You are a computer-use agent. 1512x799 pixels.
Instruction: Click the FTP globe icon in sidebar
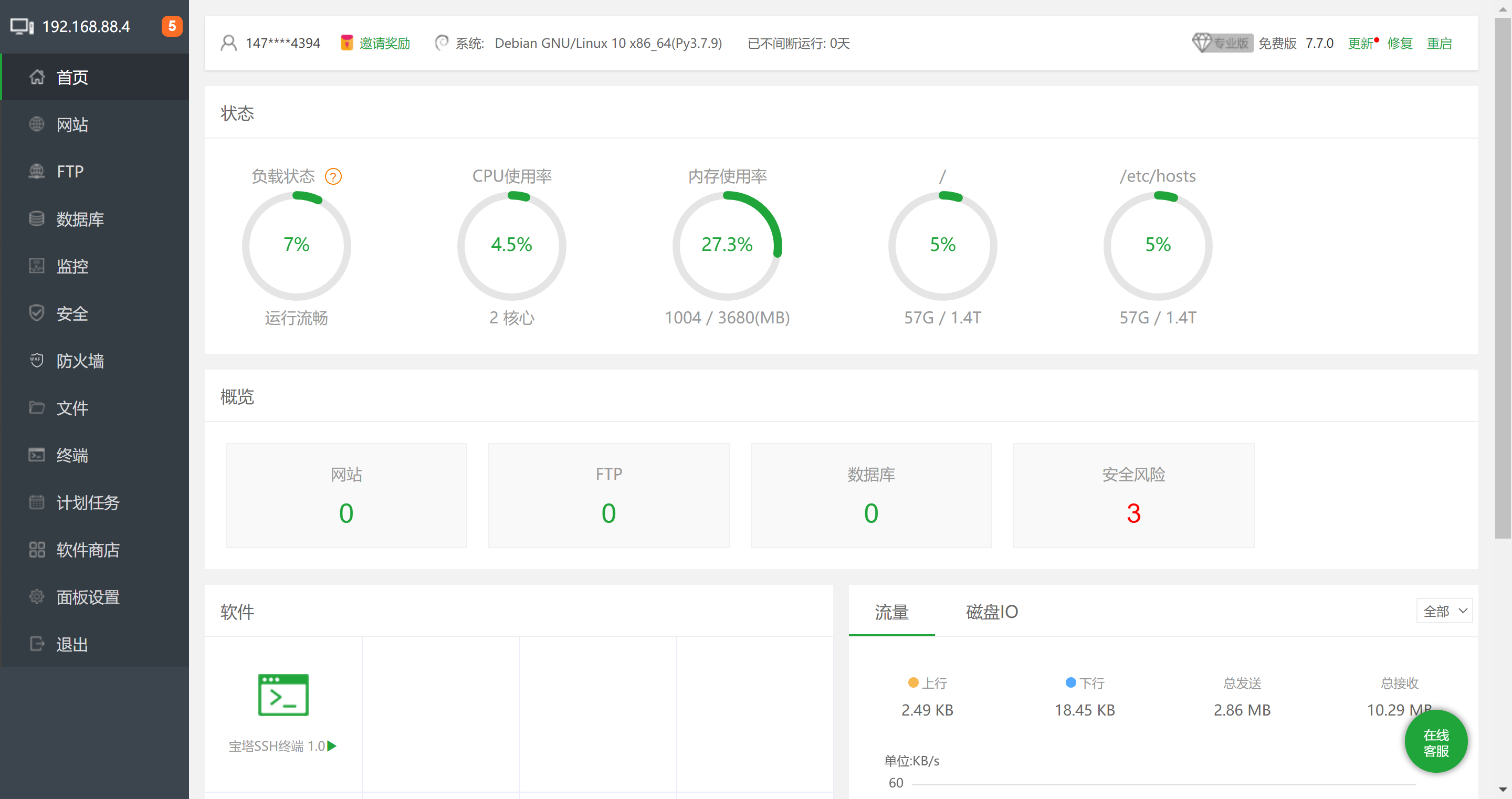(x=36, y=172)
